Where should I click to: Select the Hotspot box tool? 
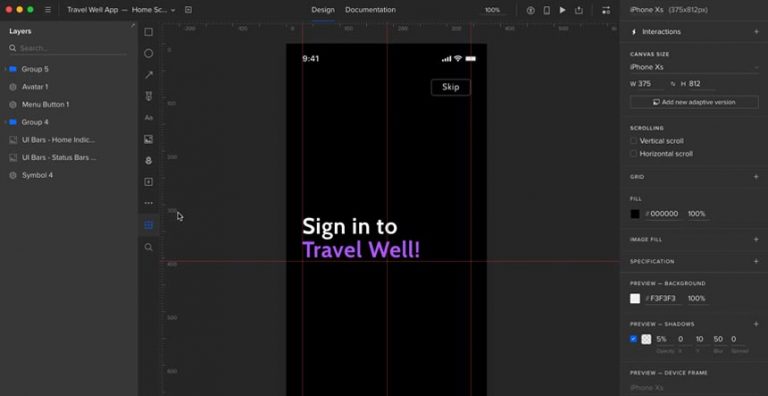148,182
